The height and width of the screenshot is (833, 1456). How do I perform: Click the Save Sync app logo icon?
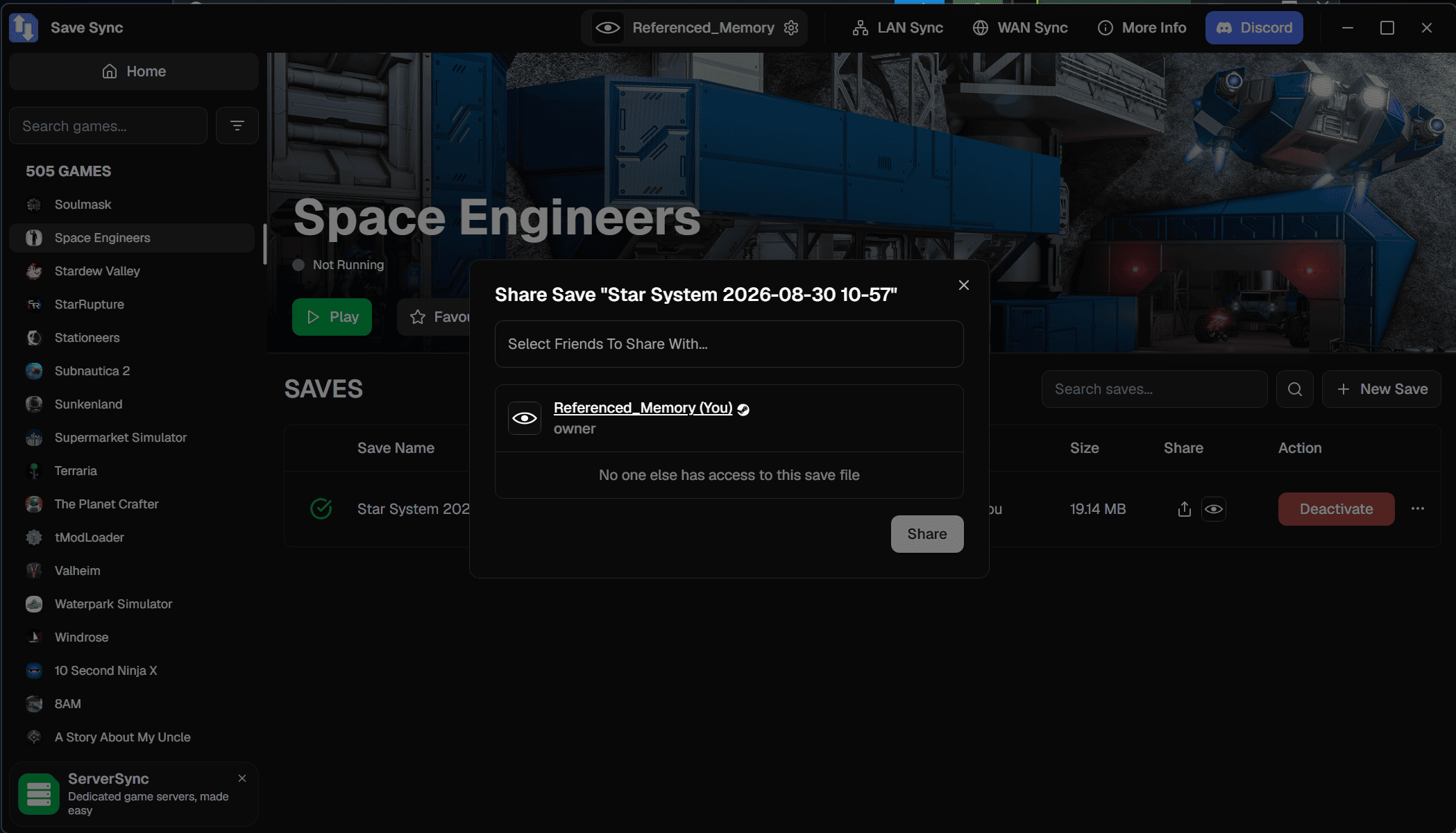click(x=24, y=28)
